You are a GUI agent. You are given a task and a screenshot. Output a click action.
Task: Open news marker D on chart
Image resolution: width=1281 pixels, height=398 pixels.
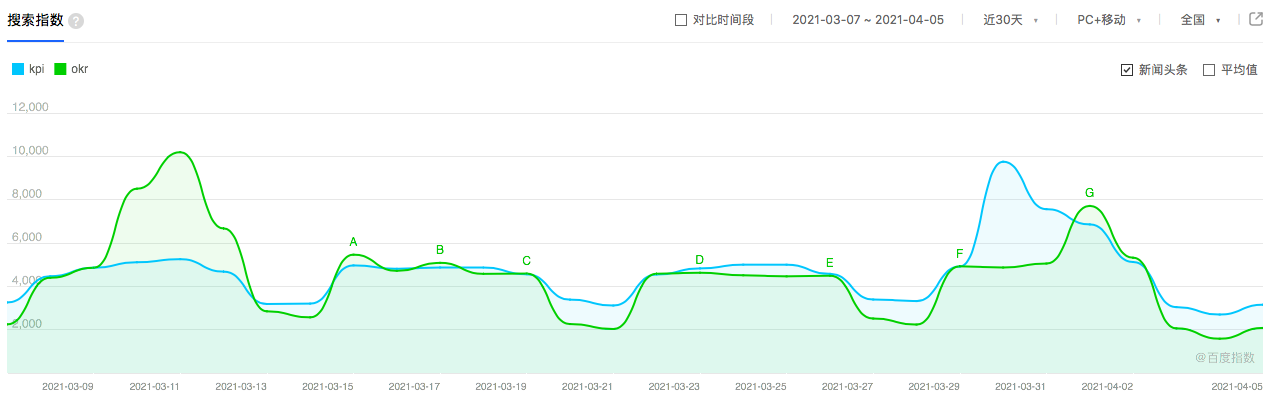point(699,260)
